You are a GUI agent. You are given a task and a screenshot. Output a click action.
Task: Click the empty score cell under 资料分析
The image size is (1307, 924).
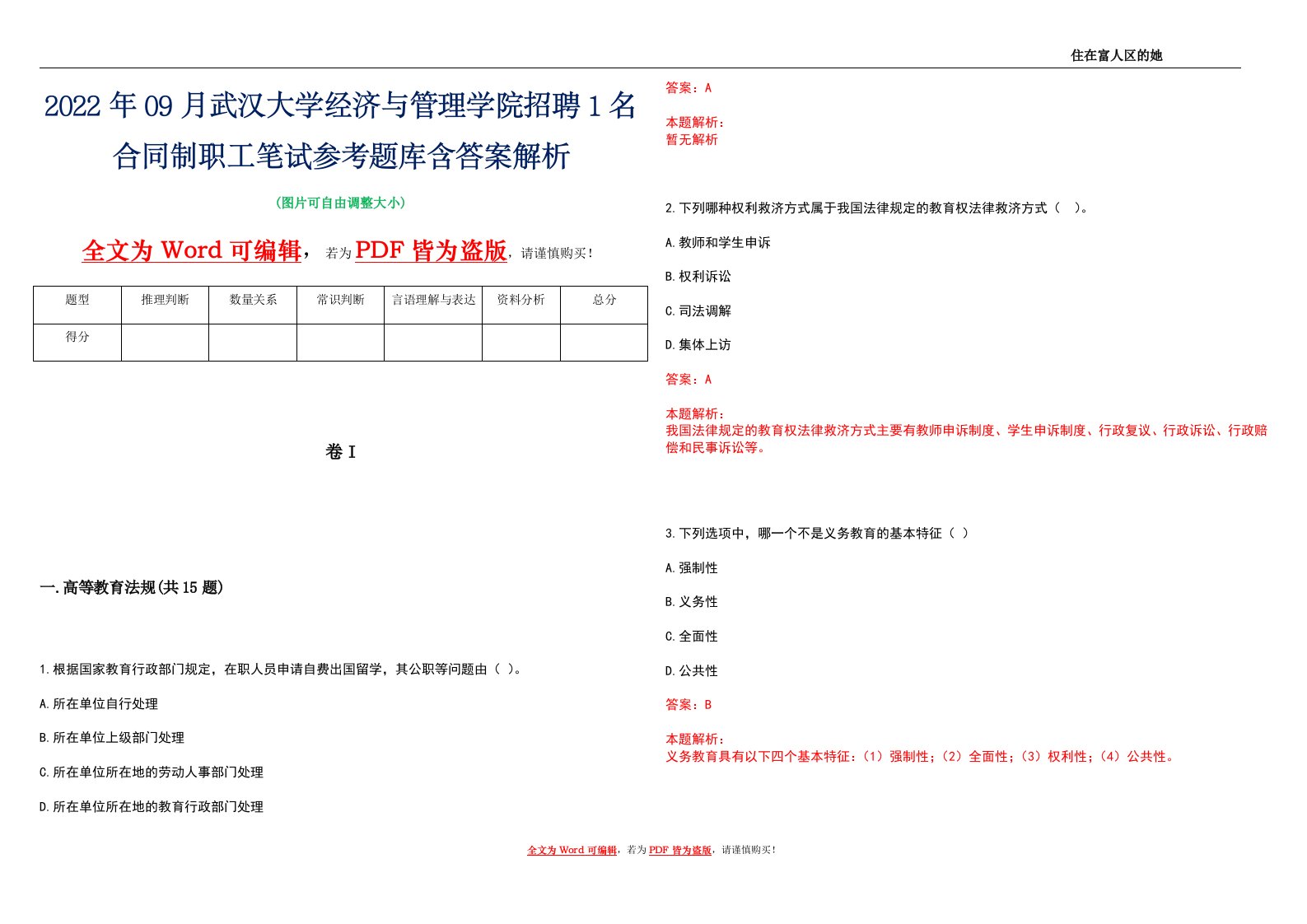[521, 342]
